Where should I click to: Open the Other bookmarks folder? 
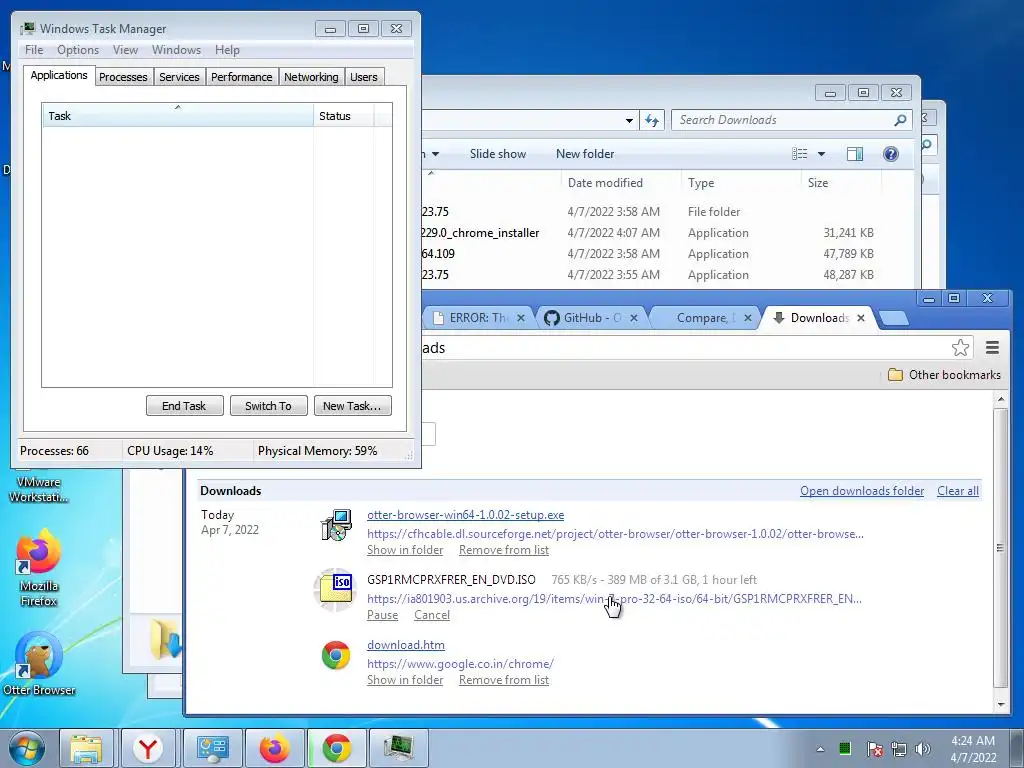[944, 374]
